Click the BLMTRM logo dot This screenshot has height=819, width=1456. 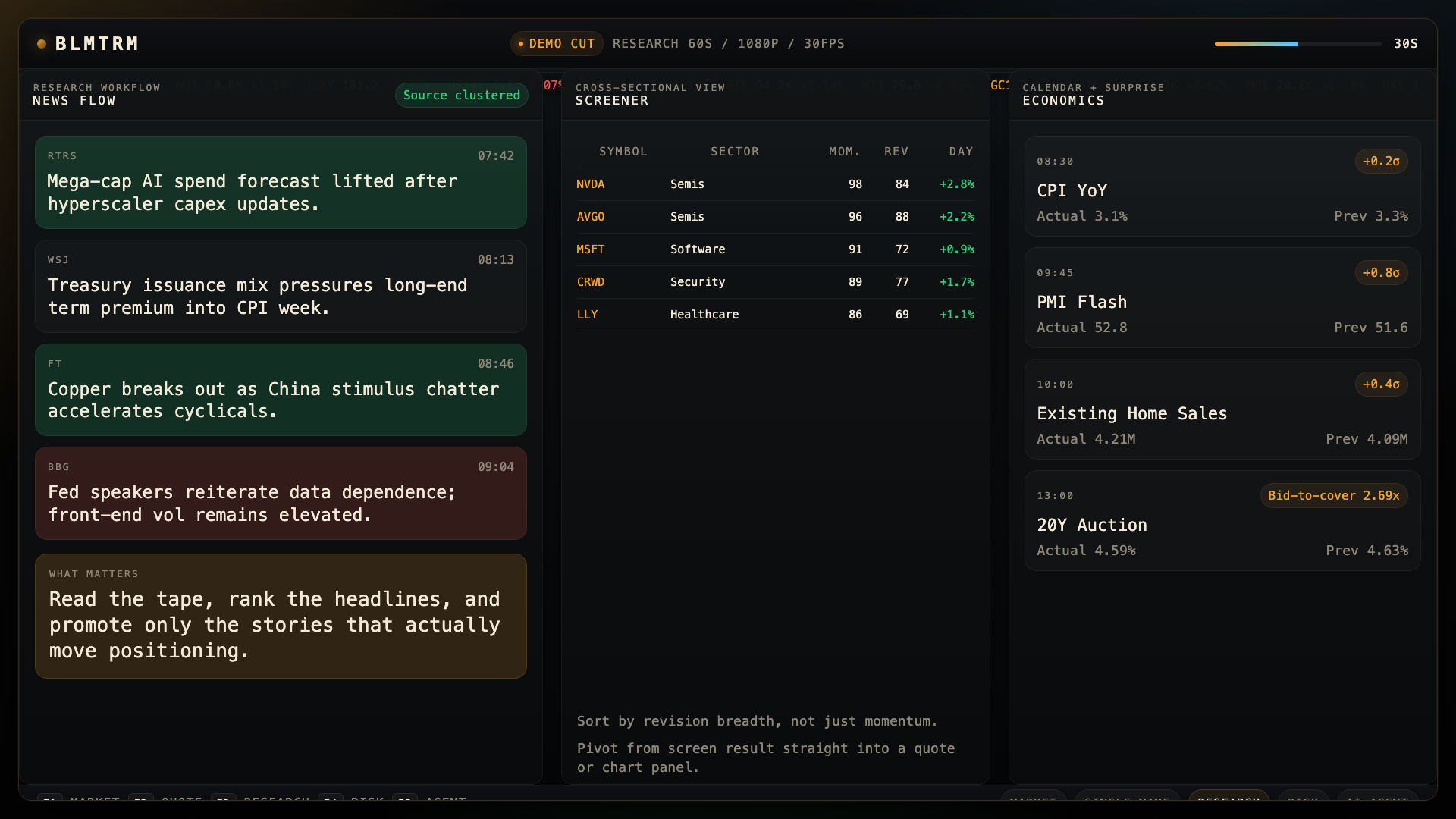pos(42,43)
